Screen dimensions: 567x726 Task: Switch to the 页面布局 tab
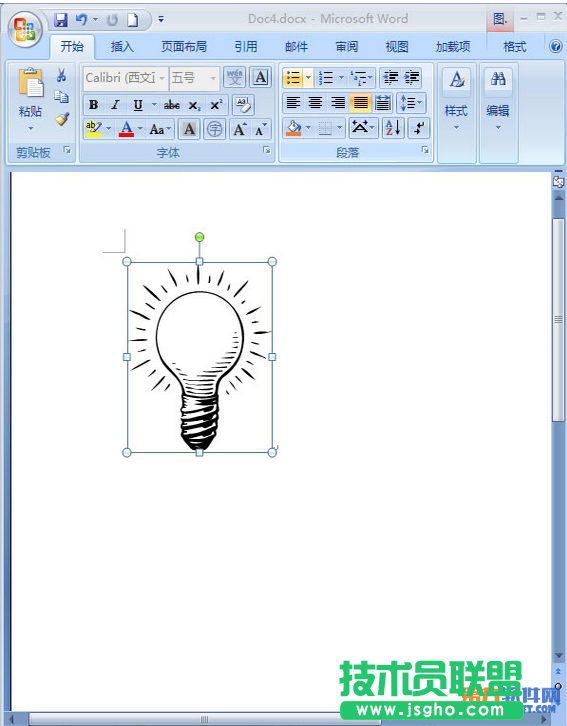184,46
